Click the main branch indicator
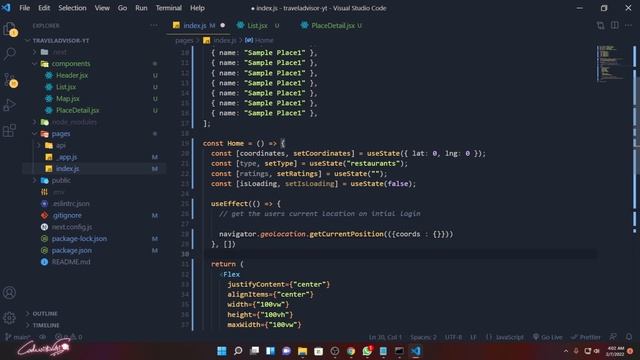This screenshot has height=360, width=640. [x=18, y=337]
